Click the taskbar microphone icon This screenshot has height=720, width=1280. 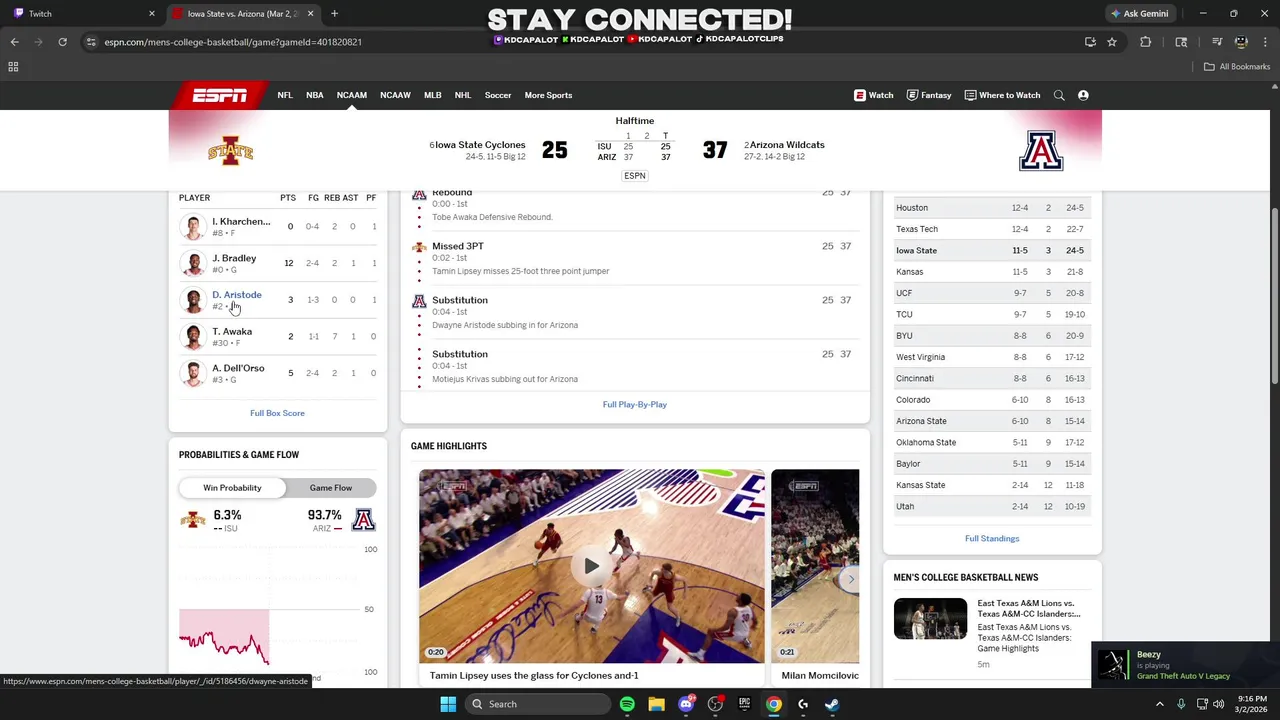click(x=1181, y=704)
